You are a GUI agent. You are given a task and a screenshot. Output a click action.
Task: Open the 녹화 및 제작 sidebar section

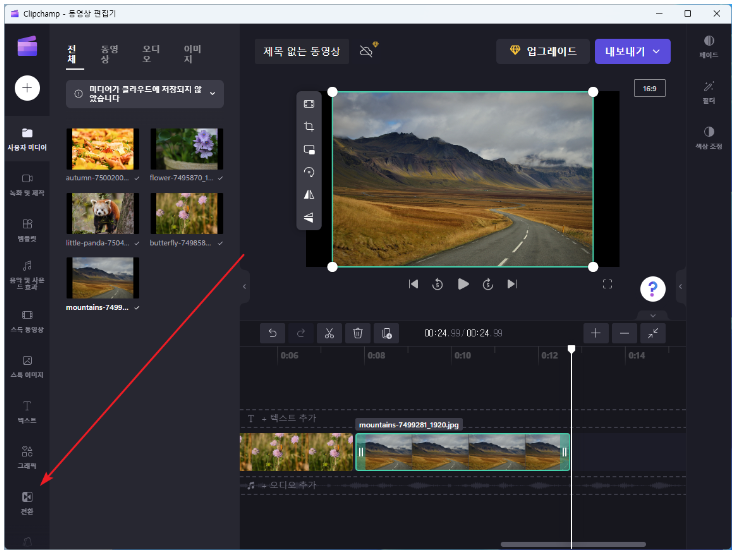tap(27, 184)
